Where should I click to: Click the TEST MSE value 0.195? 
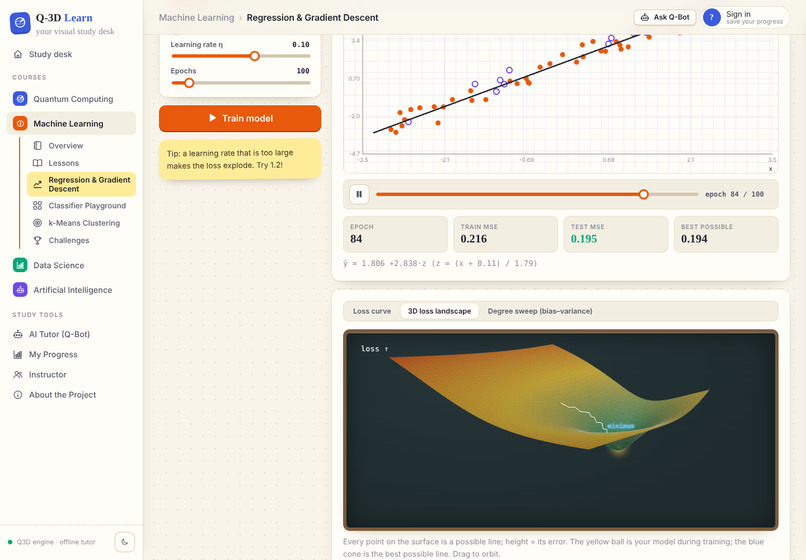pos(584,239)
